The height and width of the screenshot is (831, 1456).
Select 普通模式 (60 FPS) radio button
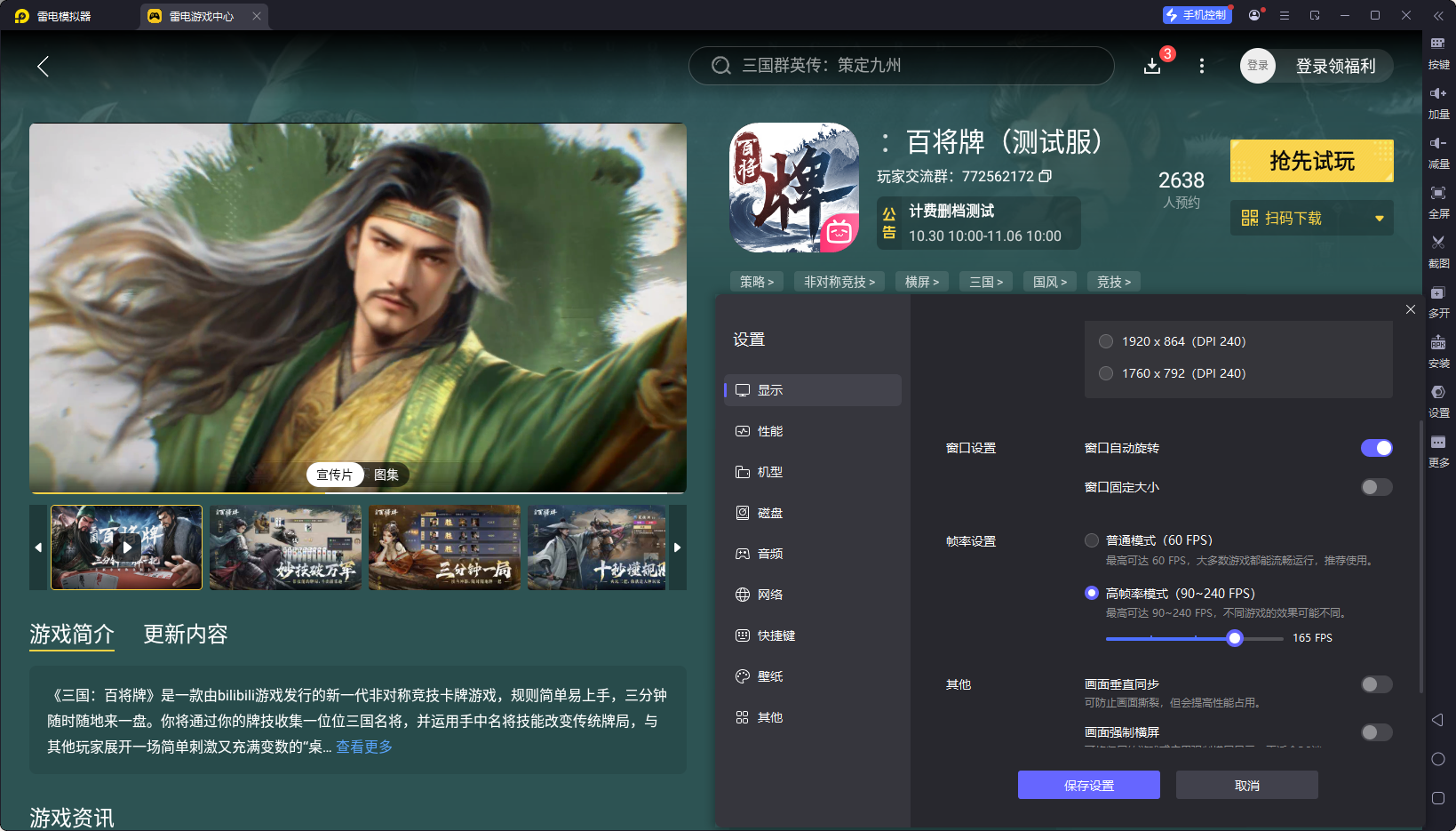(1092, 539)
